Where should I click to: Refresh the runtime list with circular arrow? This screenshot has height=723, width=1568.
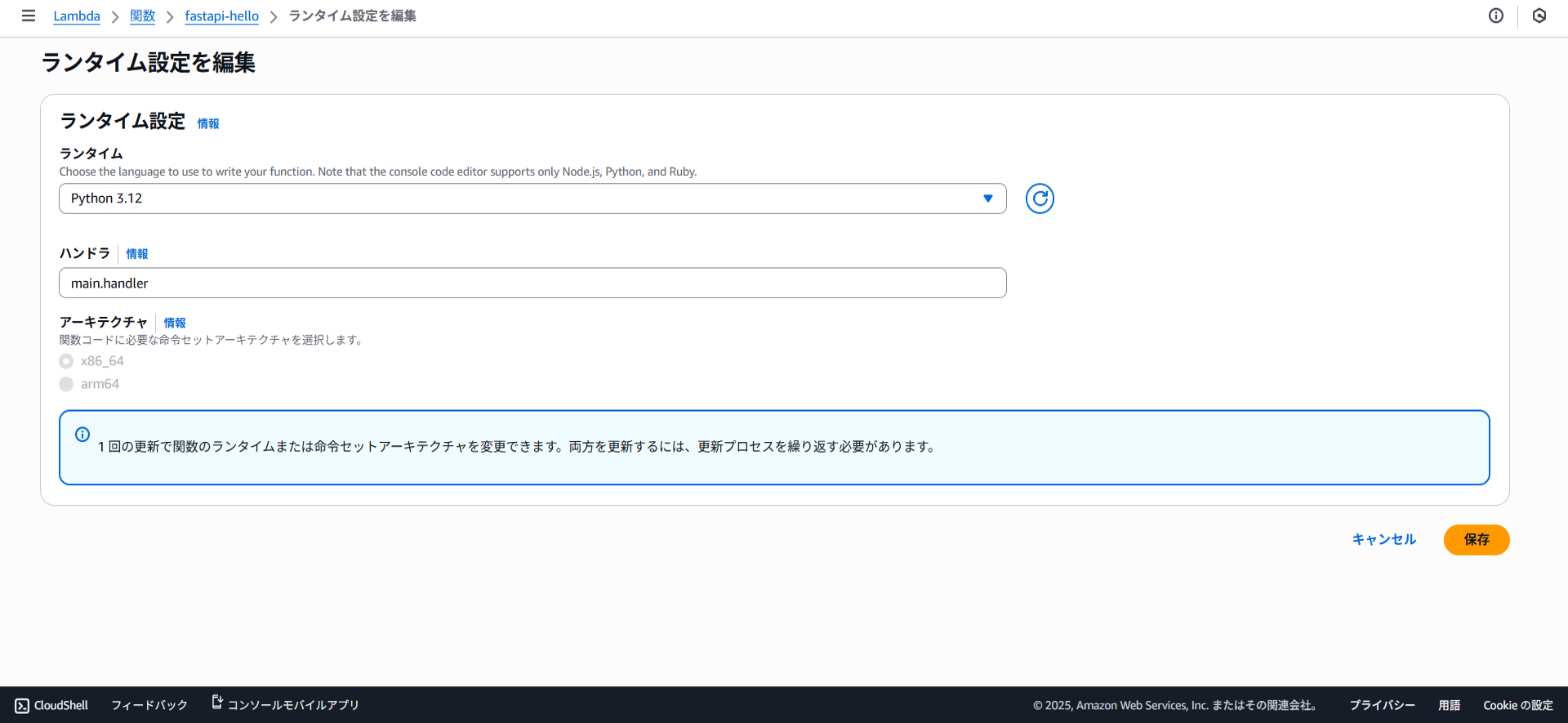click(x=1040, y=199)
